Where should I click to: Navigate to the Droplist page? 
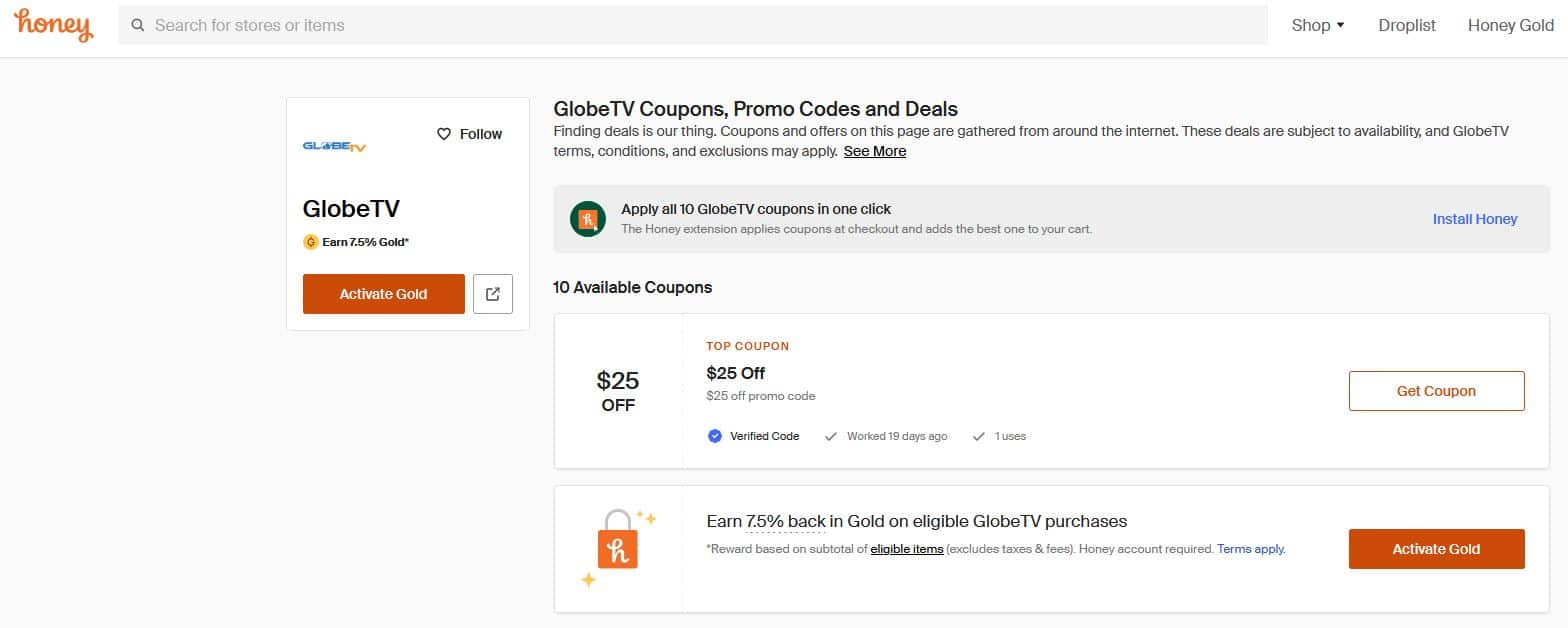pyautogui.click(x=1406, y=25)
